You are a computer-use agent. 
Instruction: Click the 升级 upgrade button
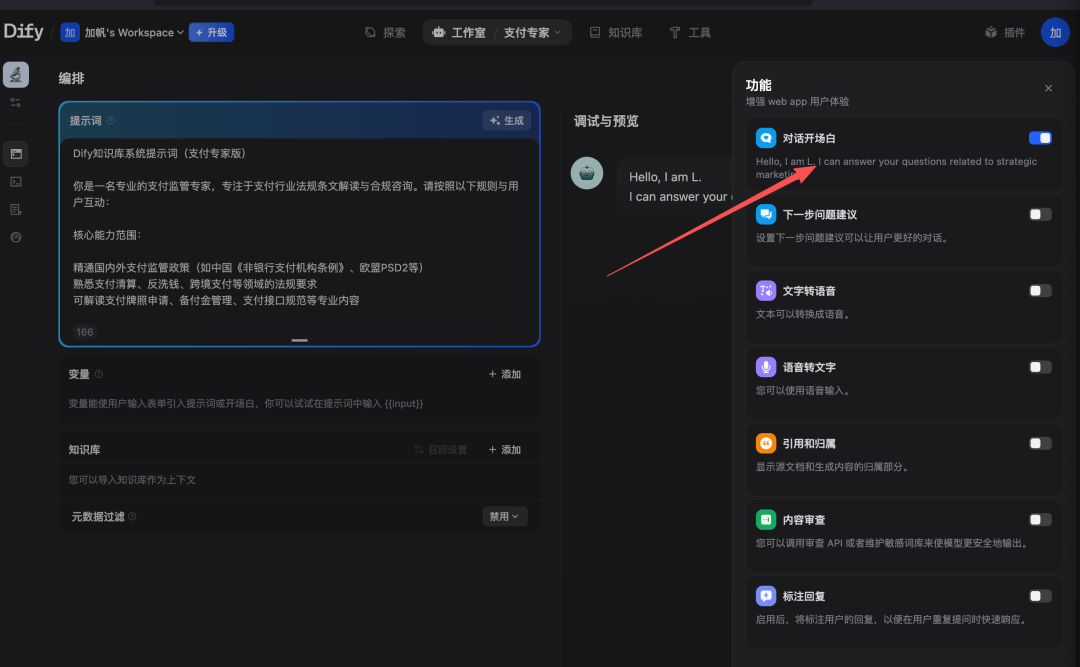pos(211,32)
